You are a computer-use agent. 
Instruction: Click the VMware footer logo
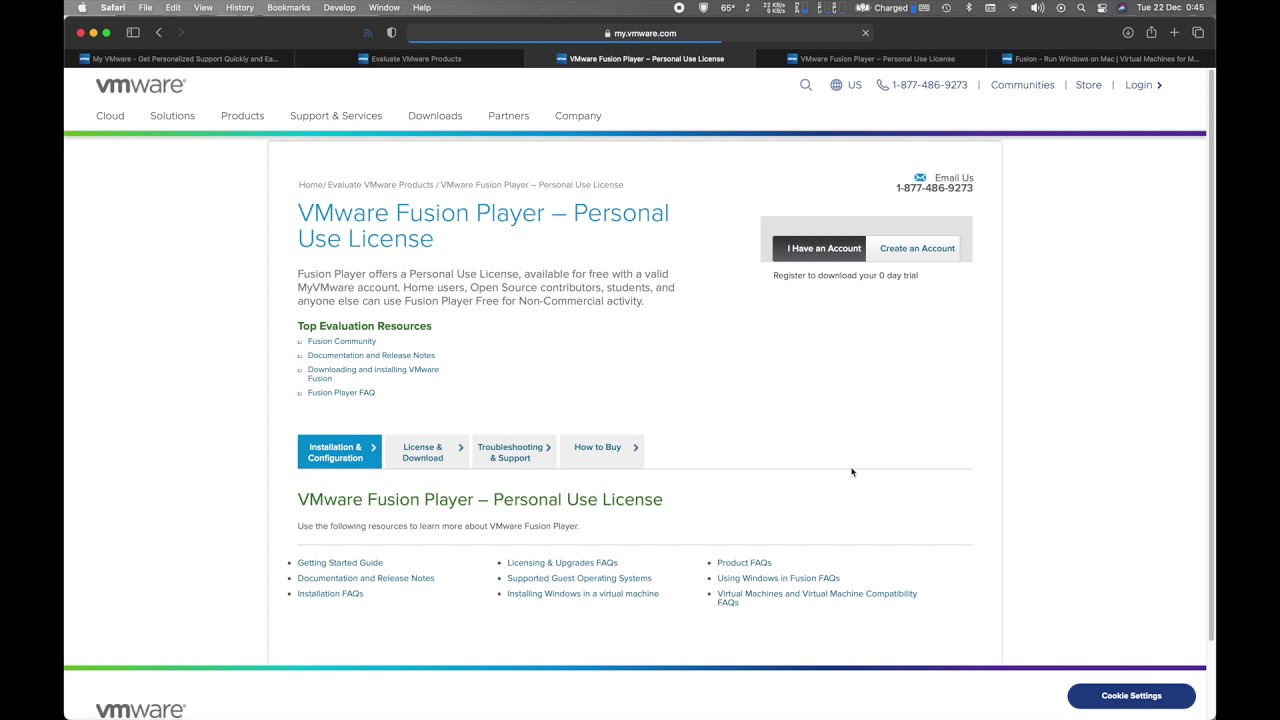click(x=140, y=710)
